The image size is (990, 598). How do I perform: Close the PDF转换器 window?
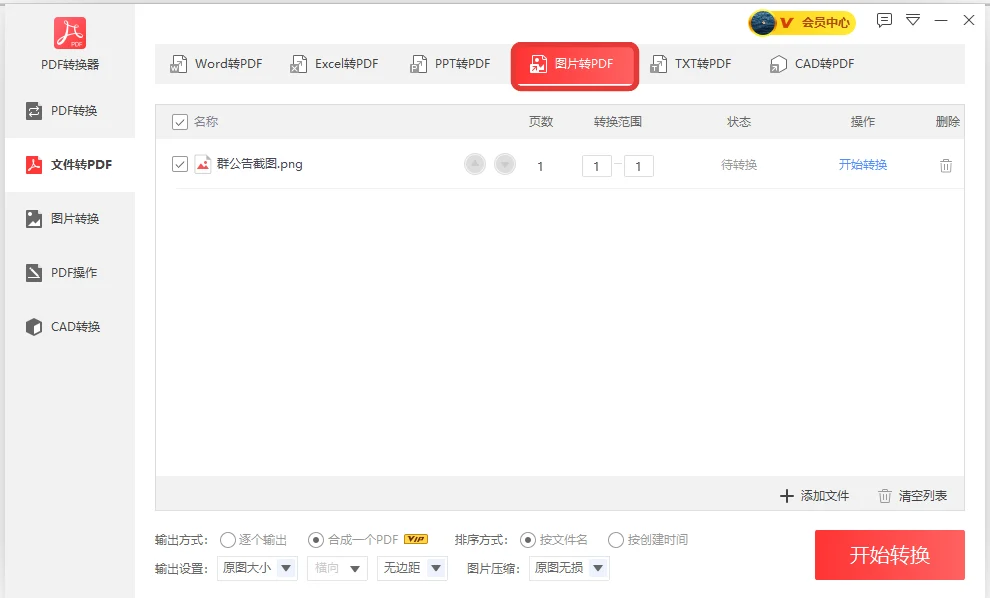[969, 20]
